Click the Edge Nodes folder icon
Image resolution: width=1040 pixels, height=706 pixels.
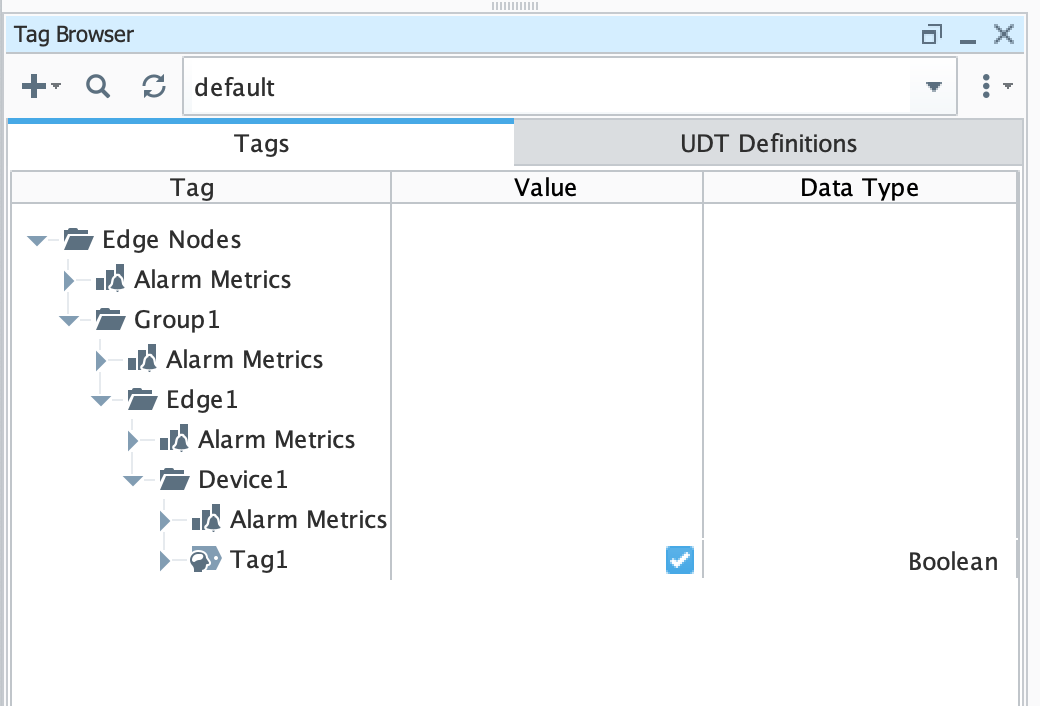click(79, 240)
